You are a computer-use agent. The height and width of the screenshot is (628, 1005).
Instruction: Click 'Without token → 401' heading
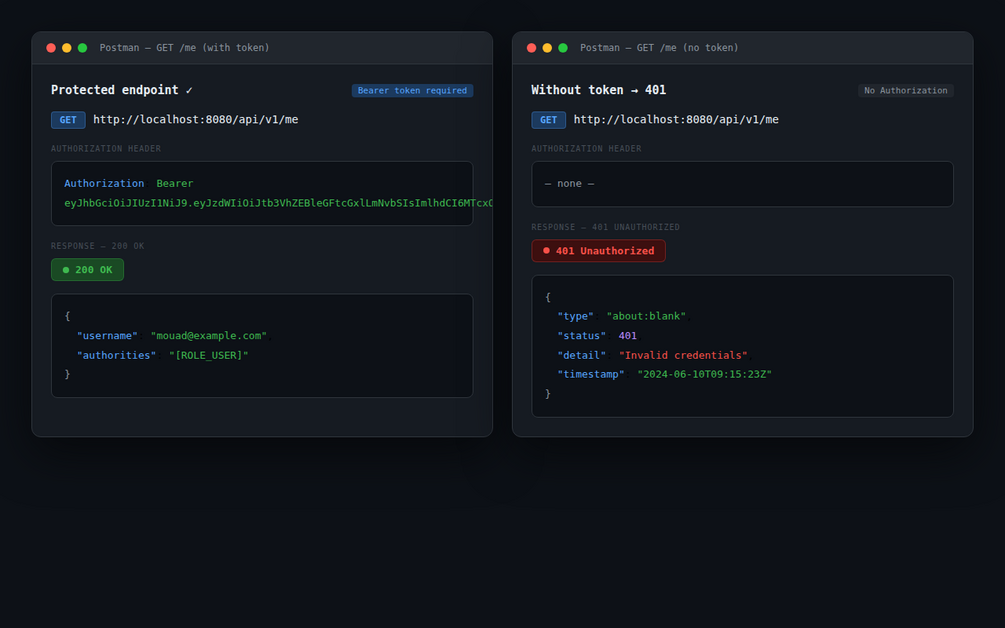click(x=599, y=90)
